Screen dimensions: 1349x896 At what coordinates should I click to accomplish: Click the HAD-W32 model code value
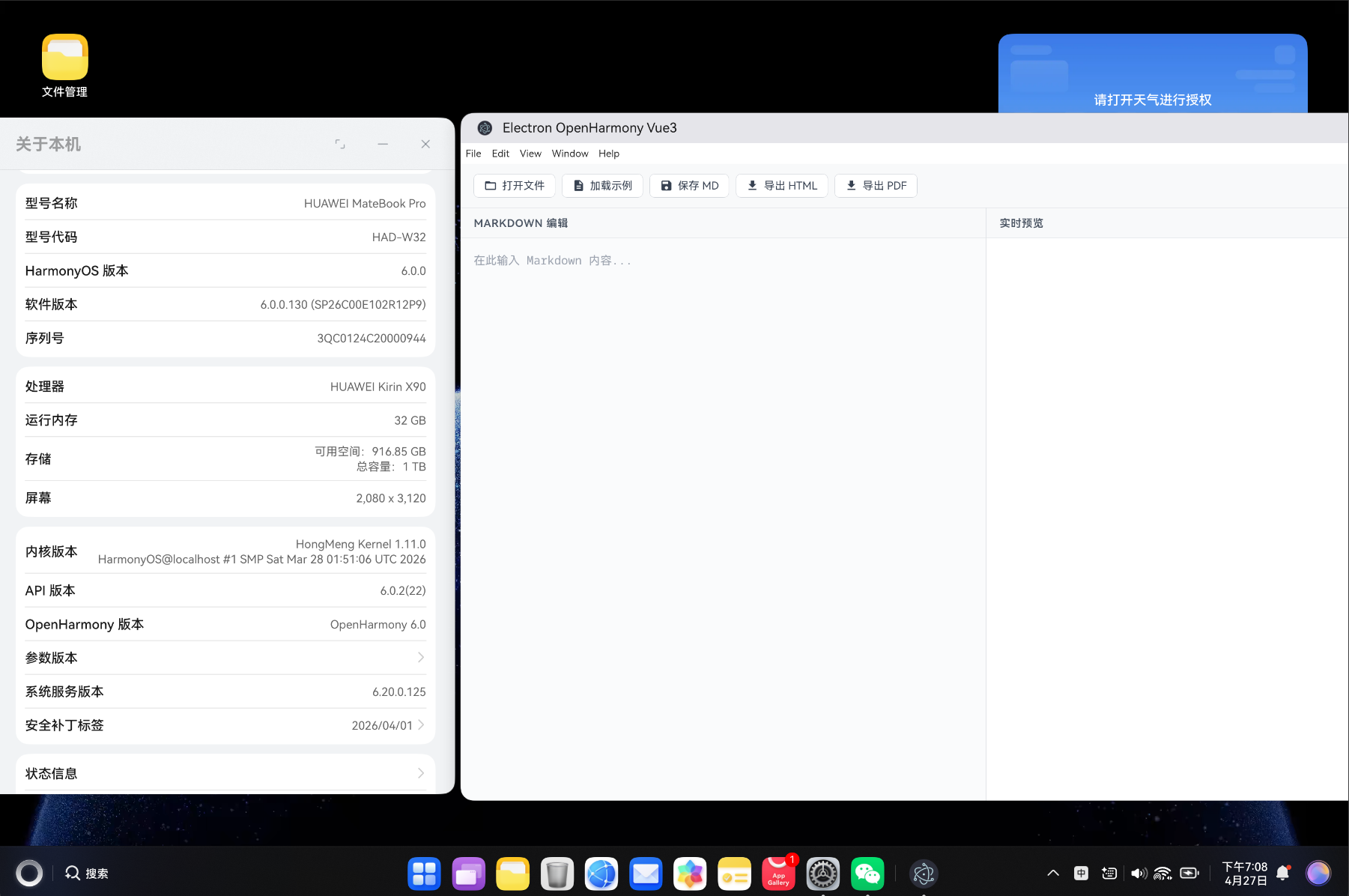point(399,237)
